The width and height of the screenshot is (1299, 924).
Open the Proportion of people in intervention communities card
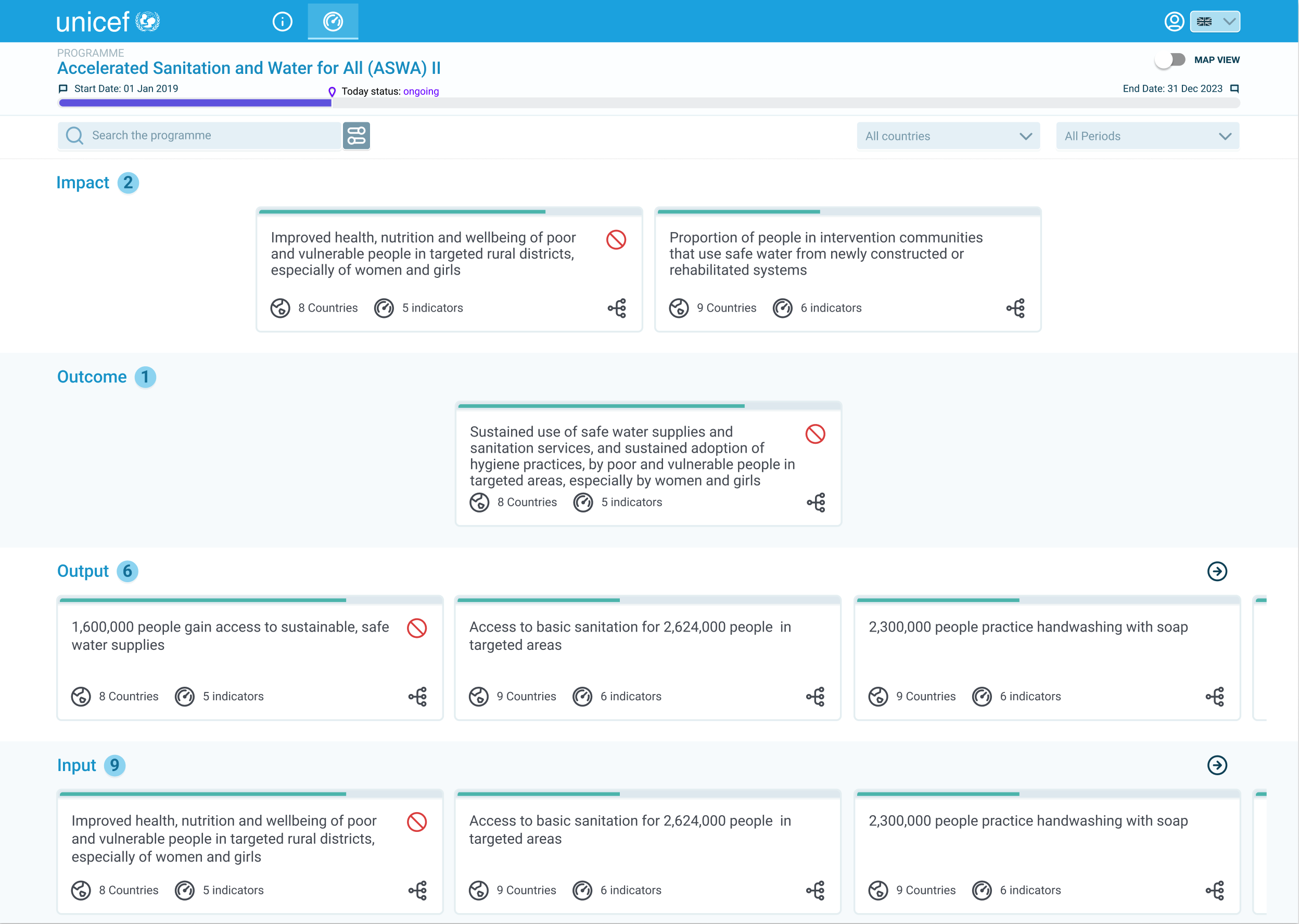point(848,269)
